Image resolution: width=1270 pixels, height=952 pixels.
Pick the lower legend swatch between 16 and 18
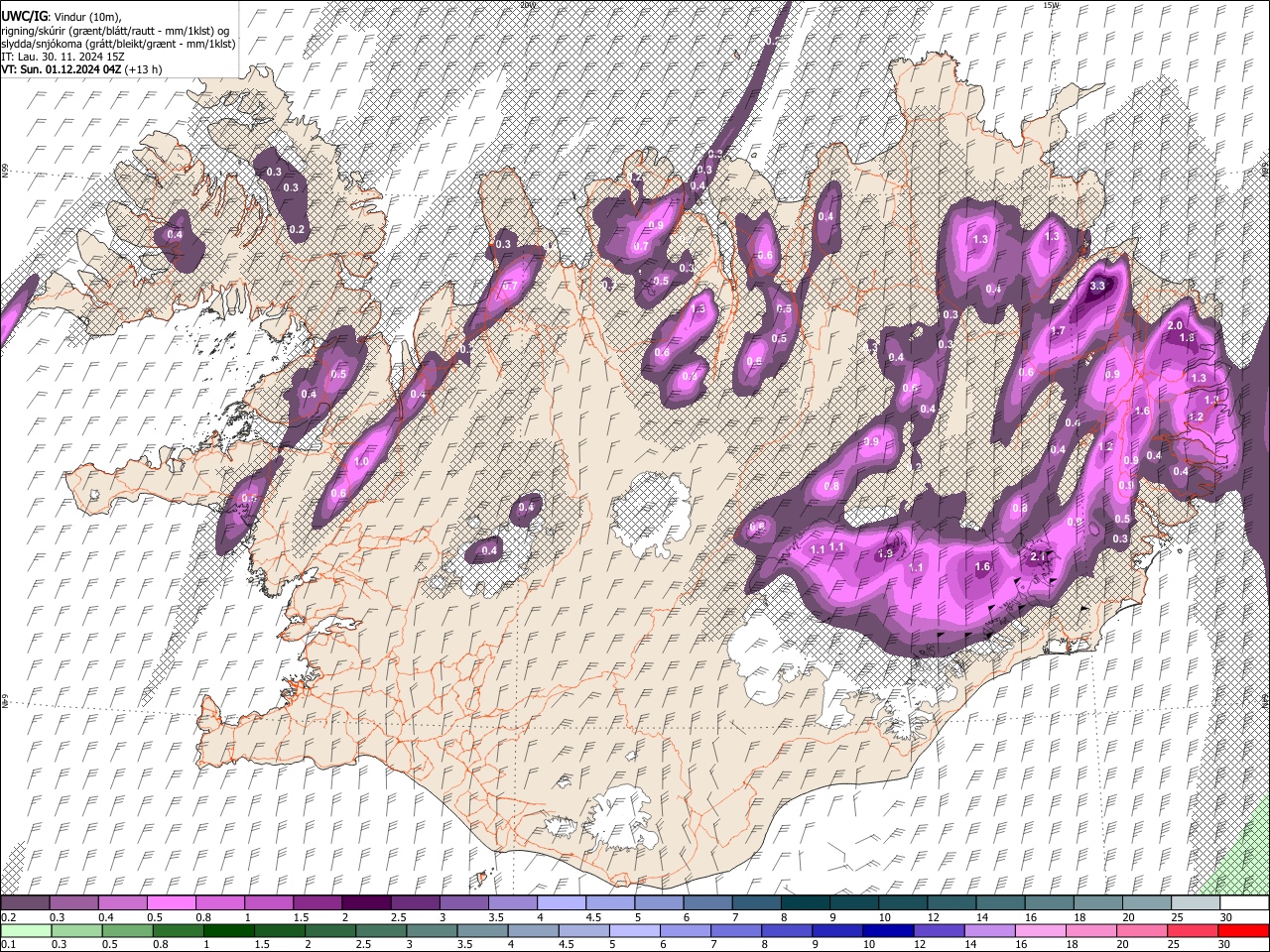pyautogui.click(x=1040, y=930)
